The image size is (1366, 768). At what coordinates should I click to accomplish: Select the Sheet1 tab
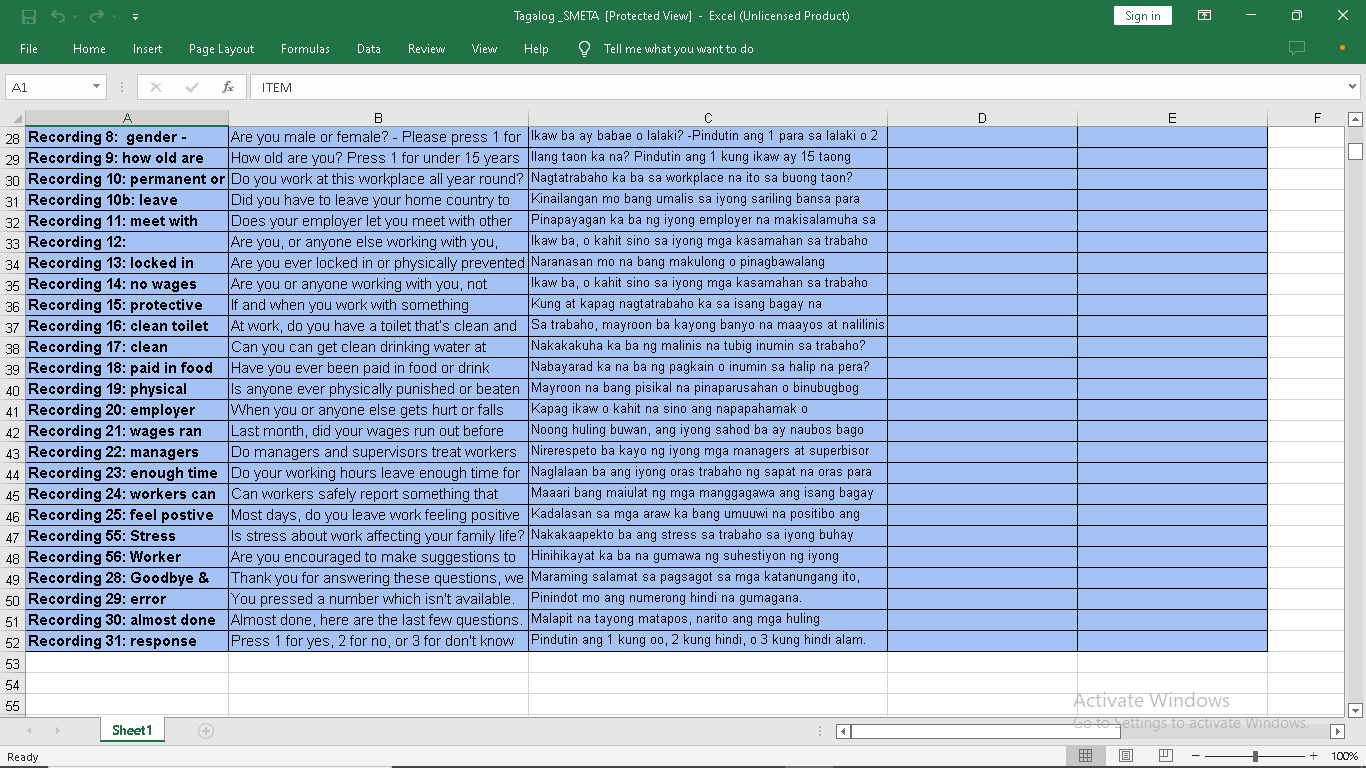tap(132, 731)
